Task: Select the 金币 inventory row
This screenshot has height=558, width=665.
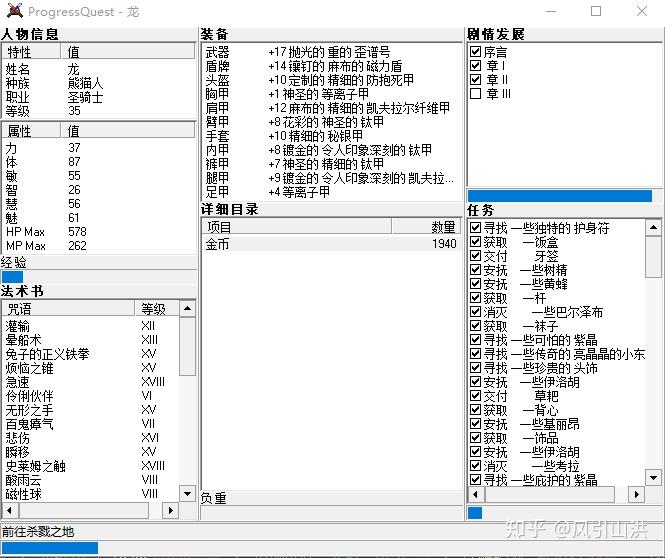Action: [x=331, y=244]
